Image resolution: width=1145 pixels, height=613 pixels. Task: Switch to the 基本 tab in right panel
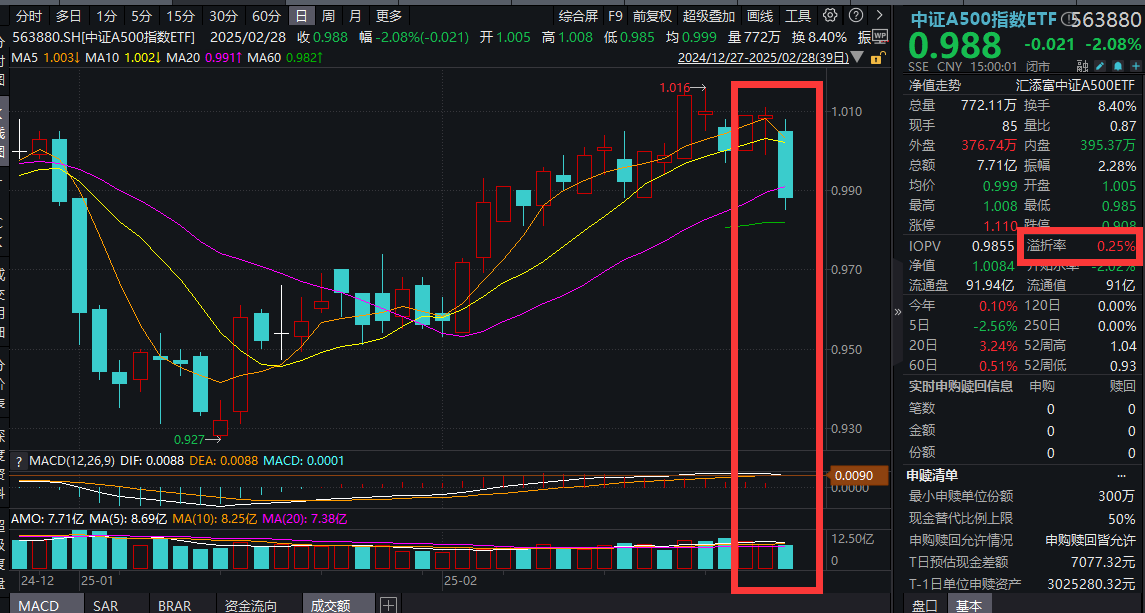pos(970,604)
